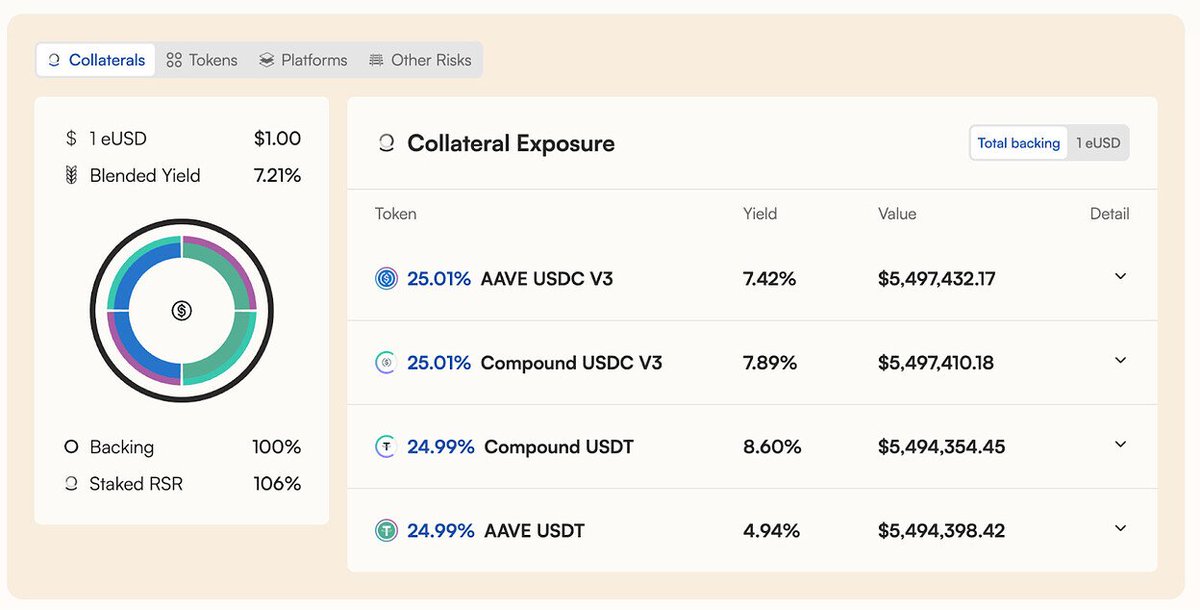Click the AAVE USDT token name

pyautogui.click(x=534, y=531)
